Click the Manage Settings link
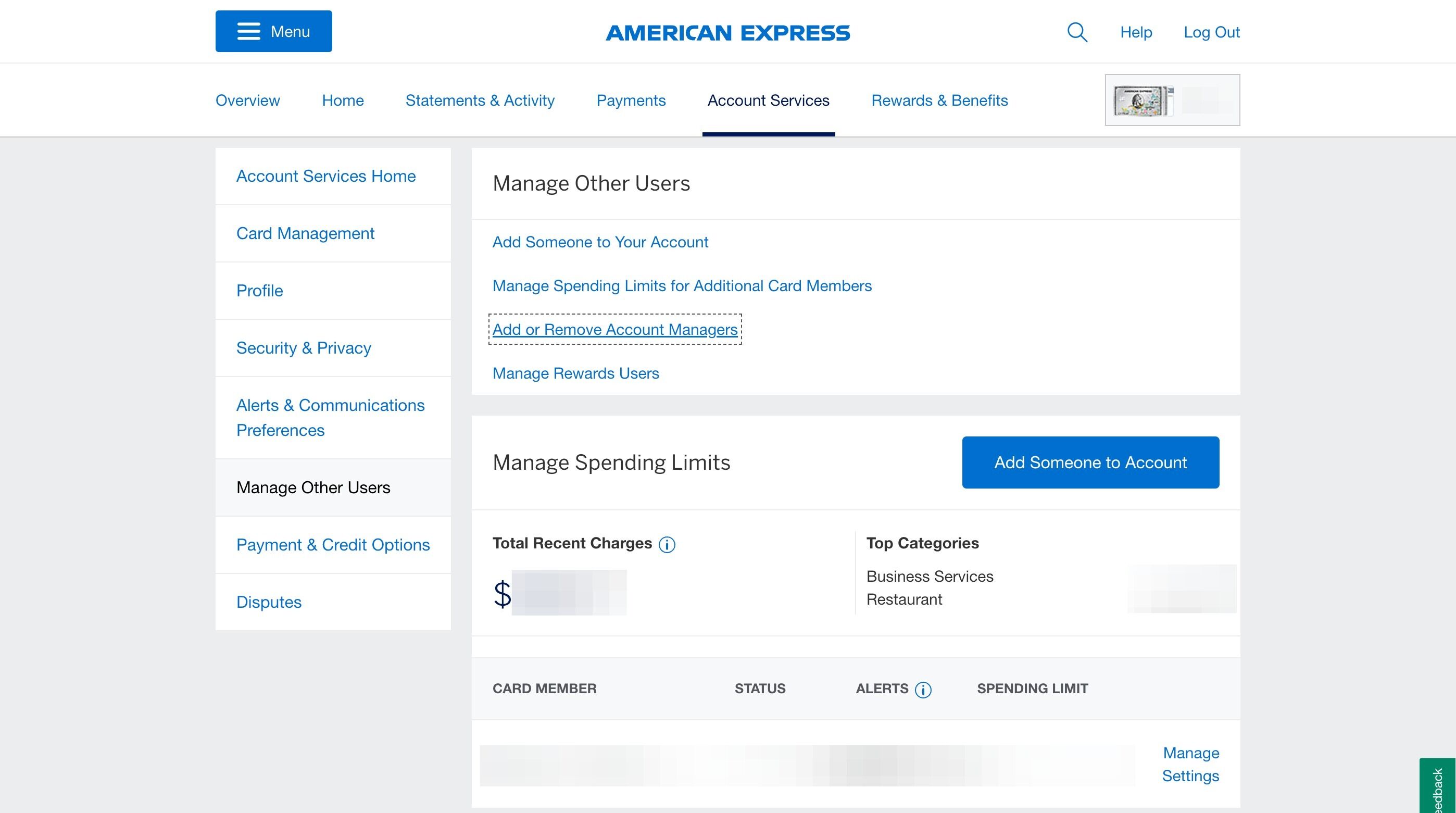This screenshot has width=1456, height=813. pyautogui.click(x=1190, y=764)
